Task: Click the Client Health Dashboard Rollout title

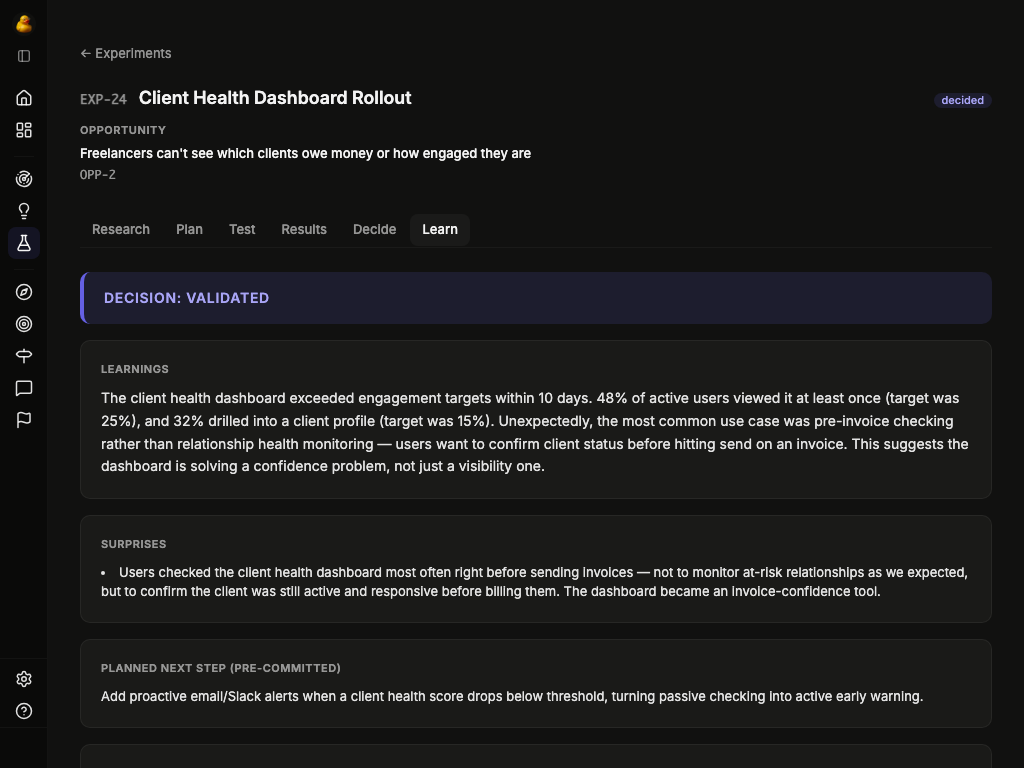Action: pyautogui.click(x=275, y=98)
